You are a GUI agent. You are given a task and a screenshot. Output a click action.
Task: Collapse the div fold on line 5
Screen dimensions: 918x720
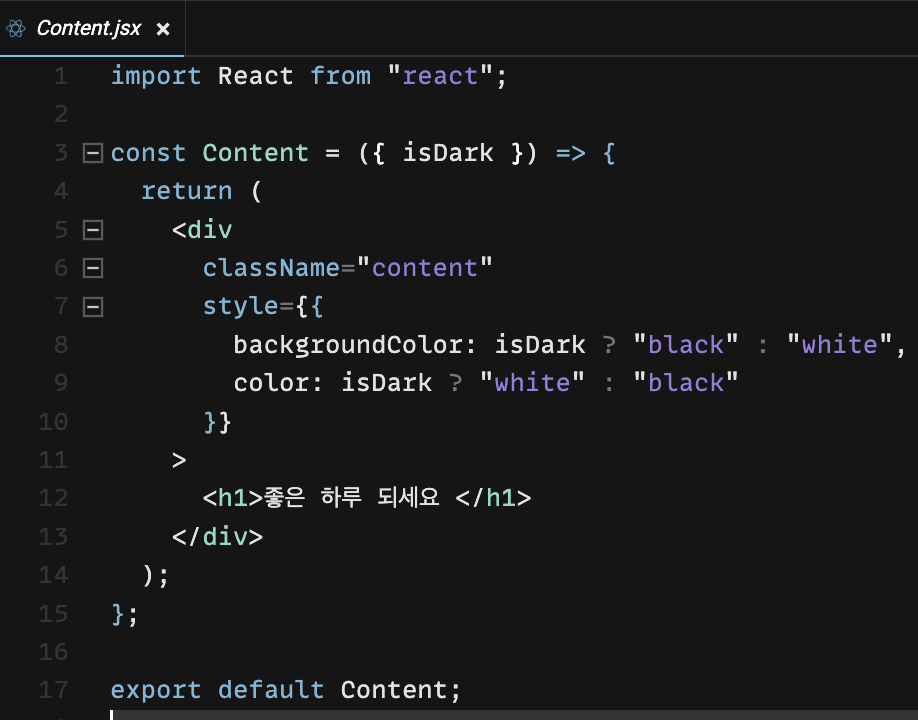(x=93, y=230)
